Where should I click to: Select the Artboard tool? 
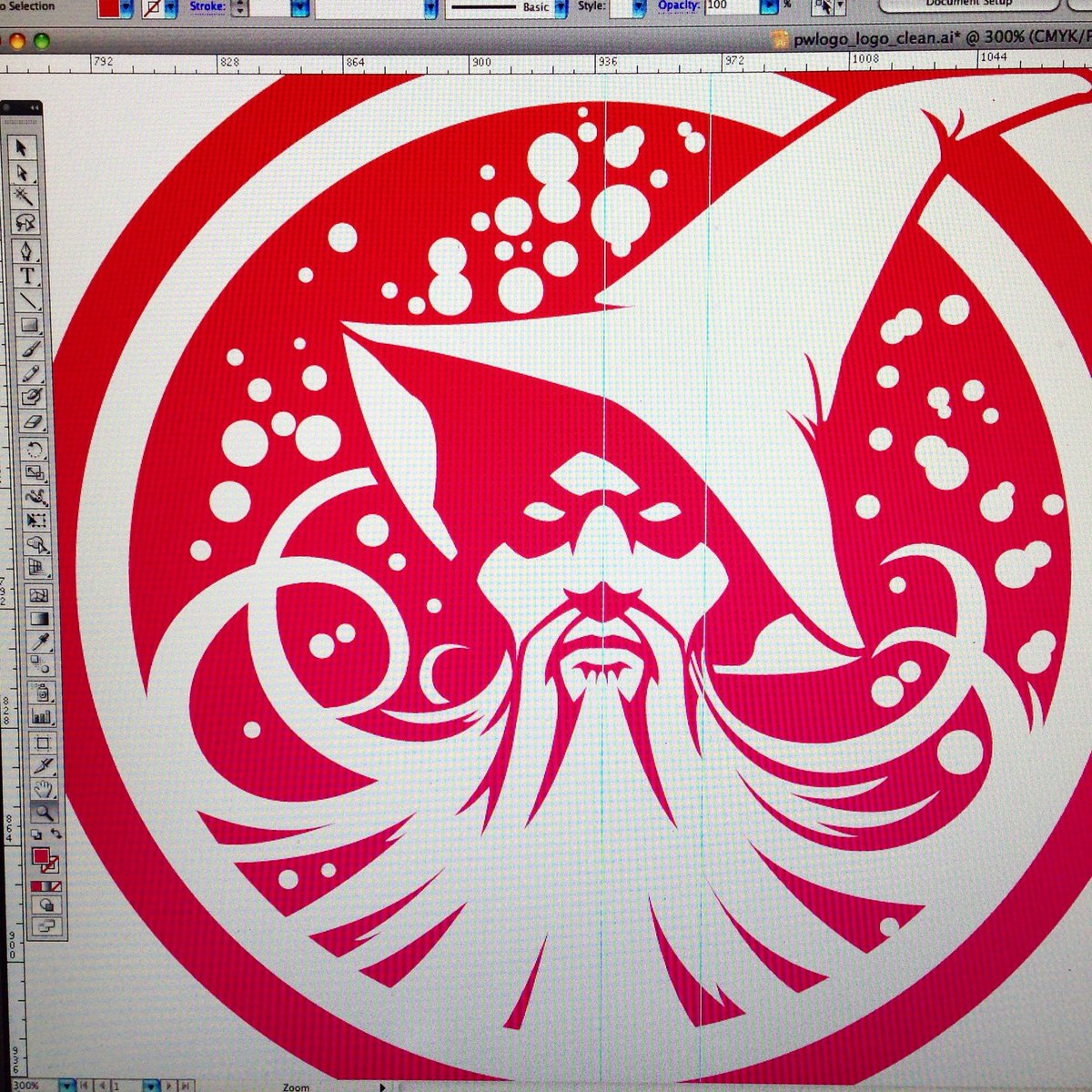click(x=43, y=743)
